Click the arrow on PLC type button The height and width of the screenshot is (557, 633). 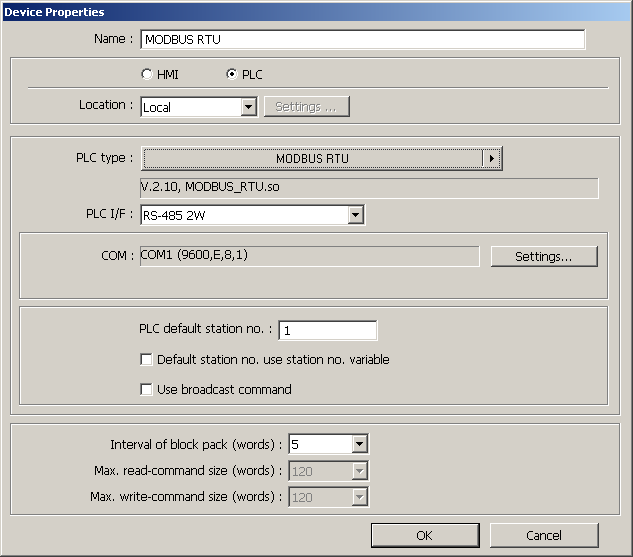492,158
